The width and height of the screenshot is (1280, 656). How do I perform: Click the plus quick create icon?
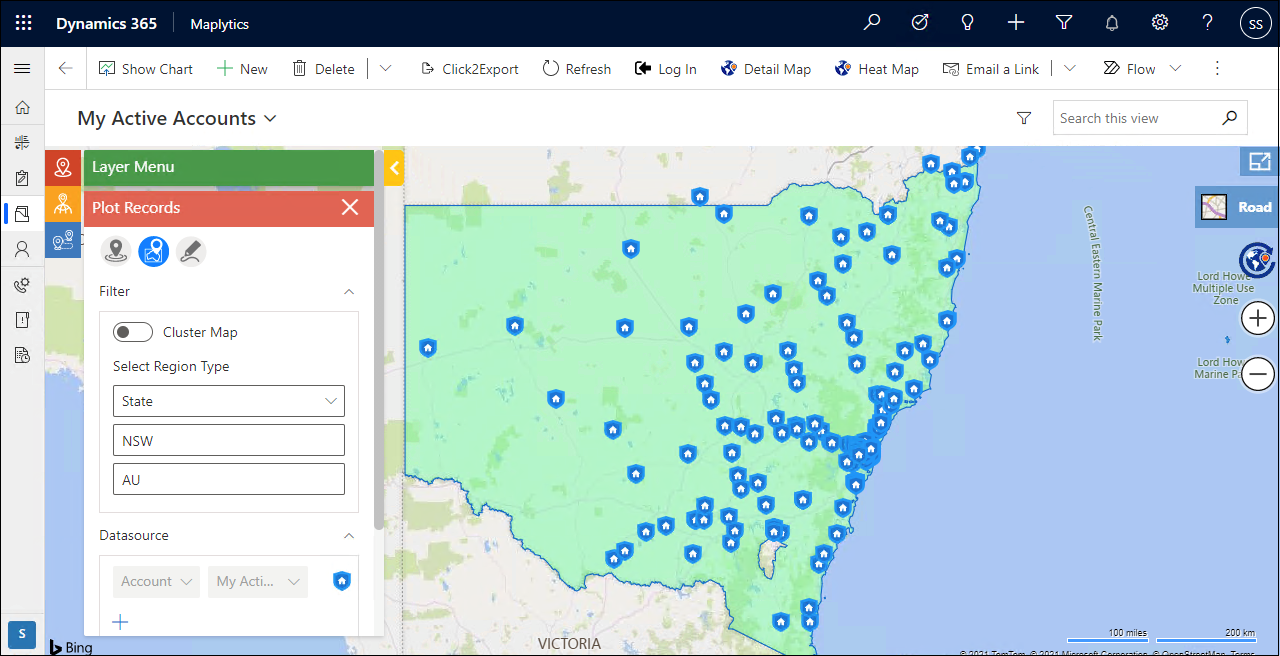point(1016,23)
